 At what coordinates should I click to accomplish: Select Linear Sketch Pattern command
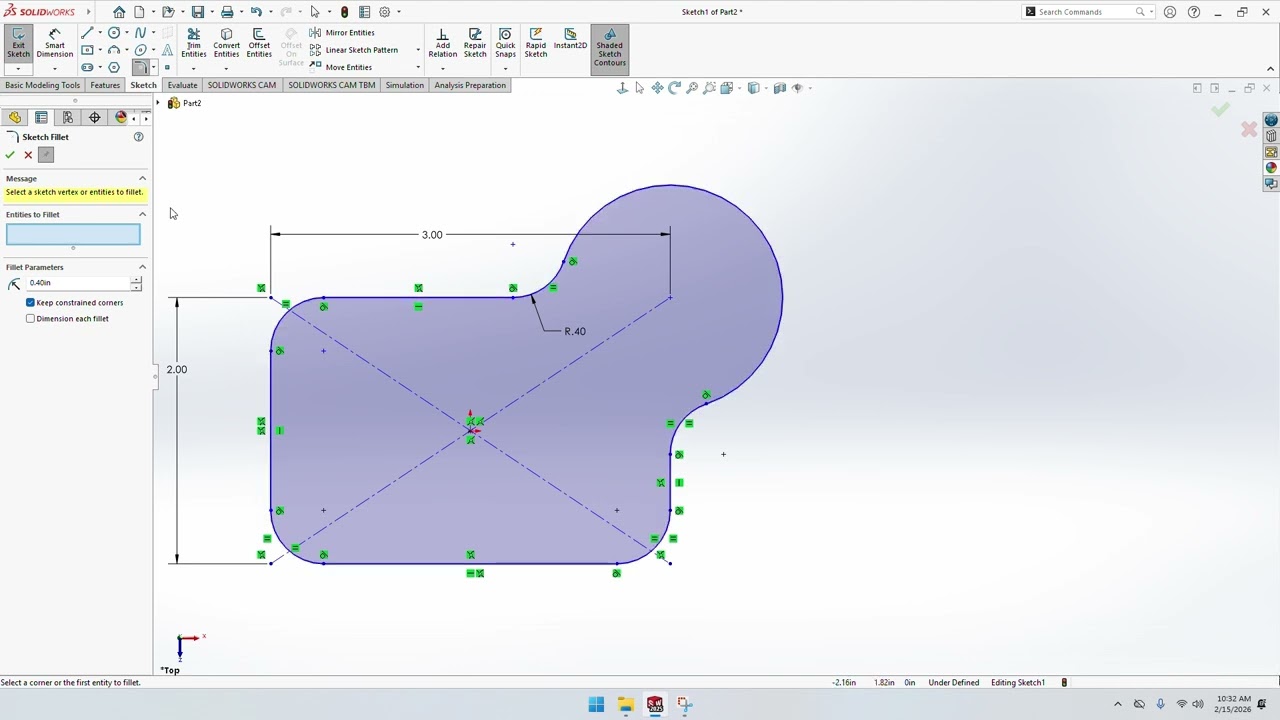click(354, 50)
